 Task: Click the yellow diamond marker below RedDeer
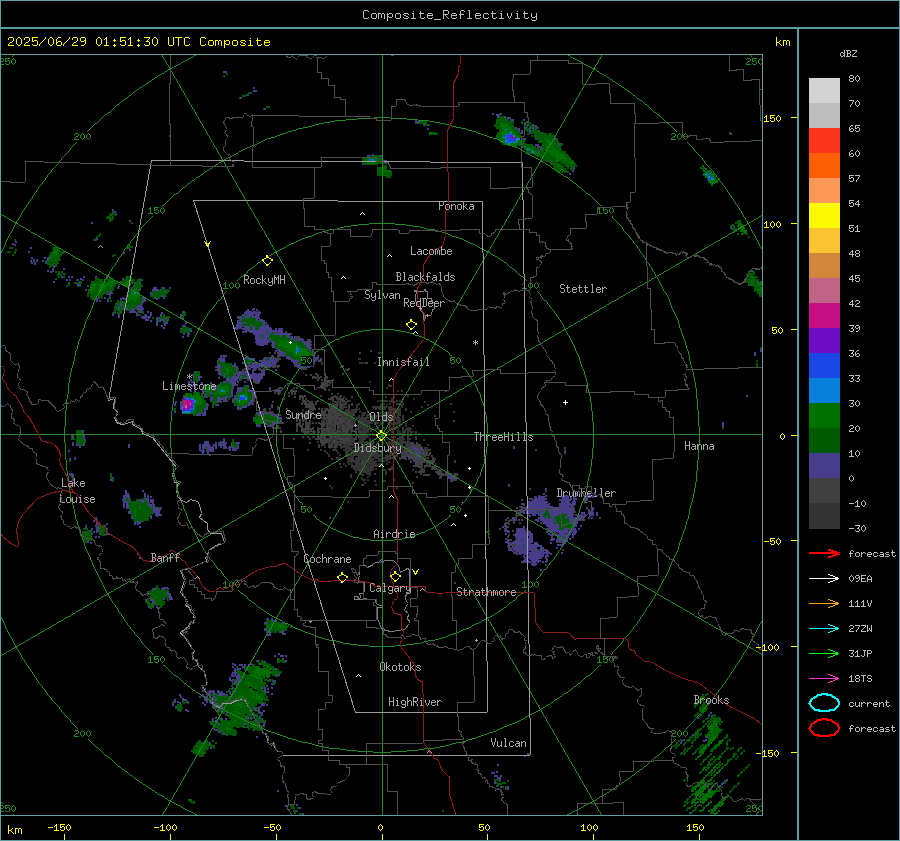(x=411, y=325)
